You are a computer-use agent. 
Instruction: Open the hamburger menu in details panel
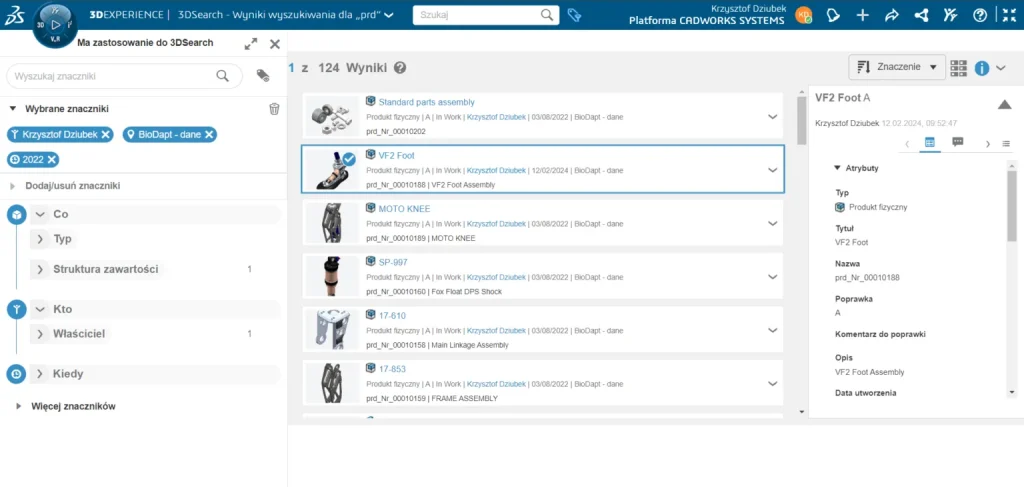point(1006,144)
